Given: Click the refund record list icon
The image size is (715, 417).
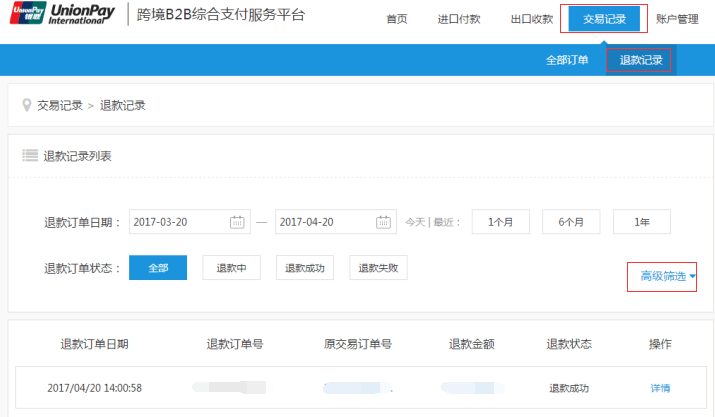Looking at the screenshot, I should 30,156.
